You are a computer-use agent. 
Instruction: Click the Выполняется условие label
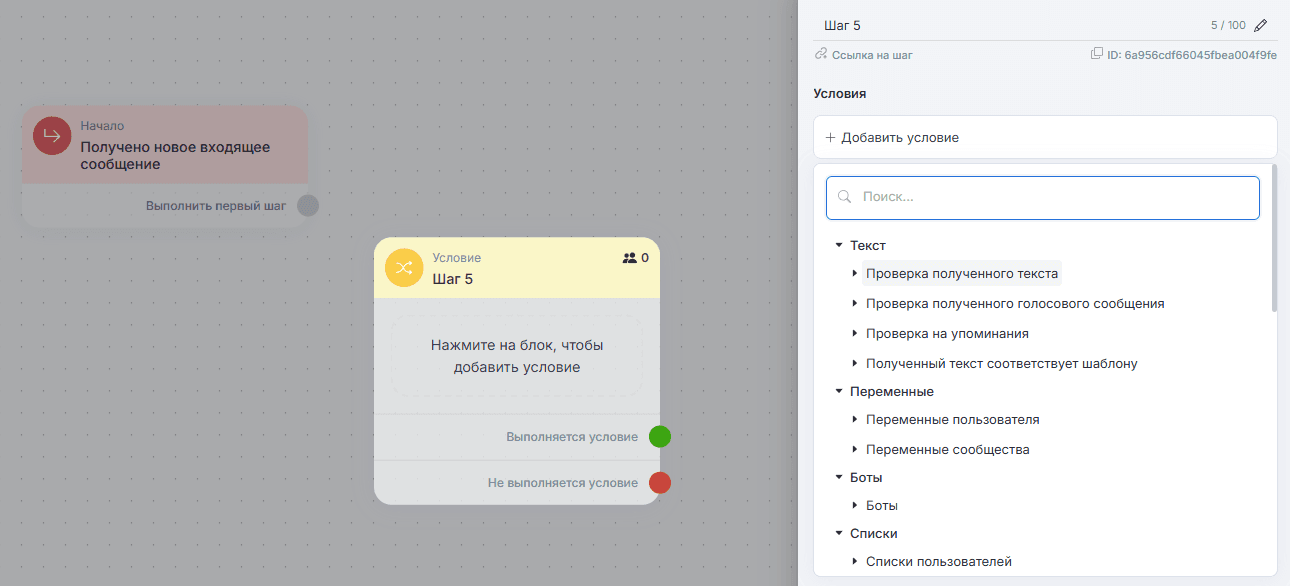click(x=572, y=437)
